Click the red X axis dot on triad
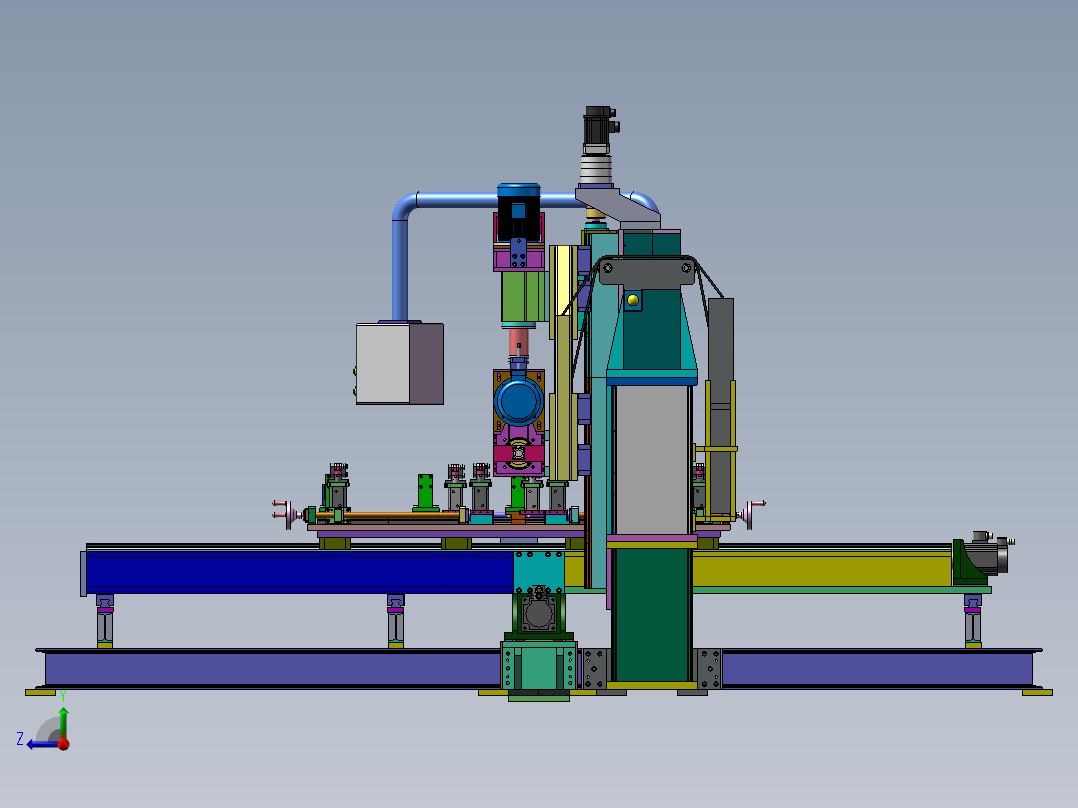The image size is (1078, 808). coord(63,744)
